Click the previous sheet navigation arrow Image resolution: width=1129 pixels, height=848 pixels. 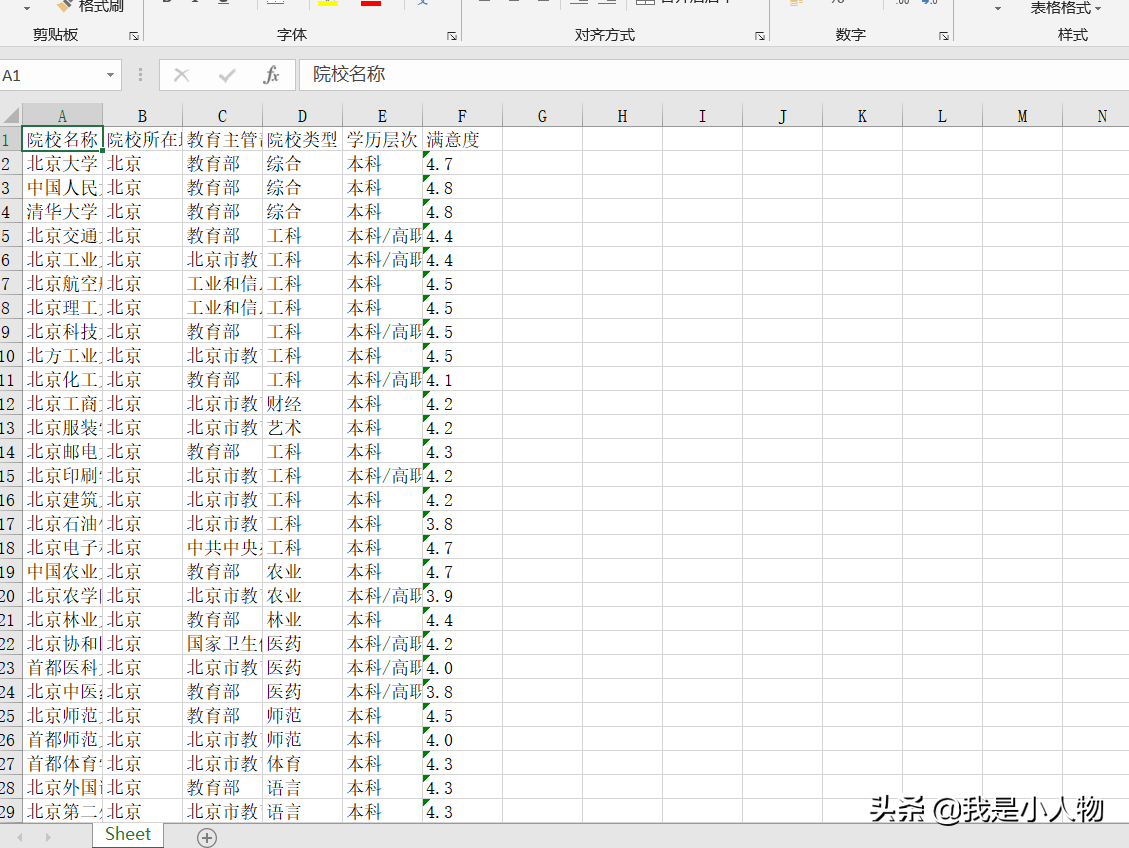click(20, 837)
